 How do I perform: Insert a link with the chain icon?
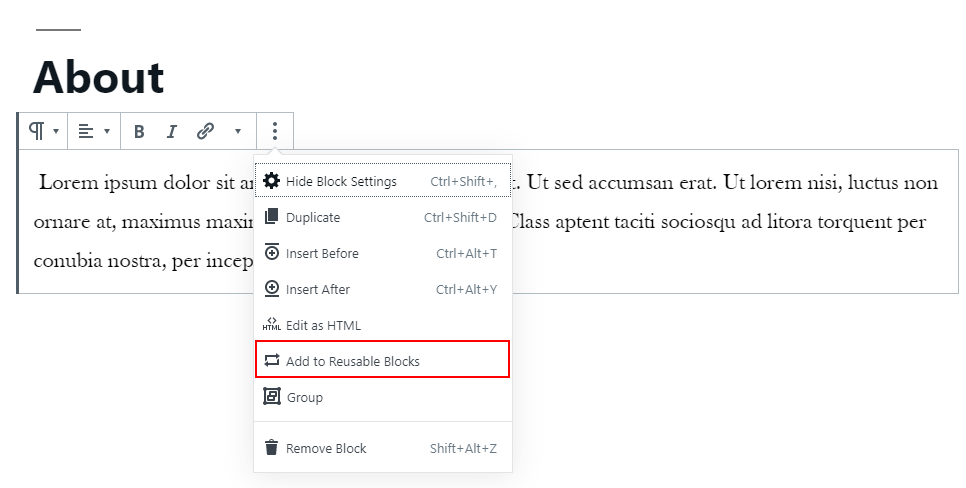click(205, 131)
